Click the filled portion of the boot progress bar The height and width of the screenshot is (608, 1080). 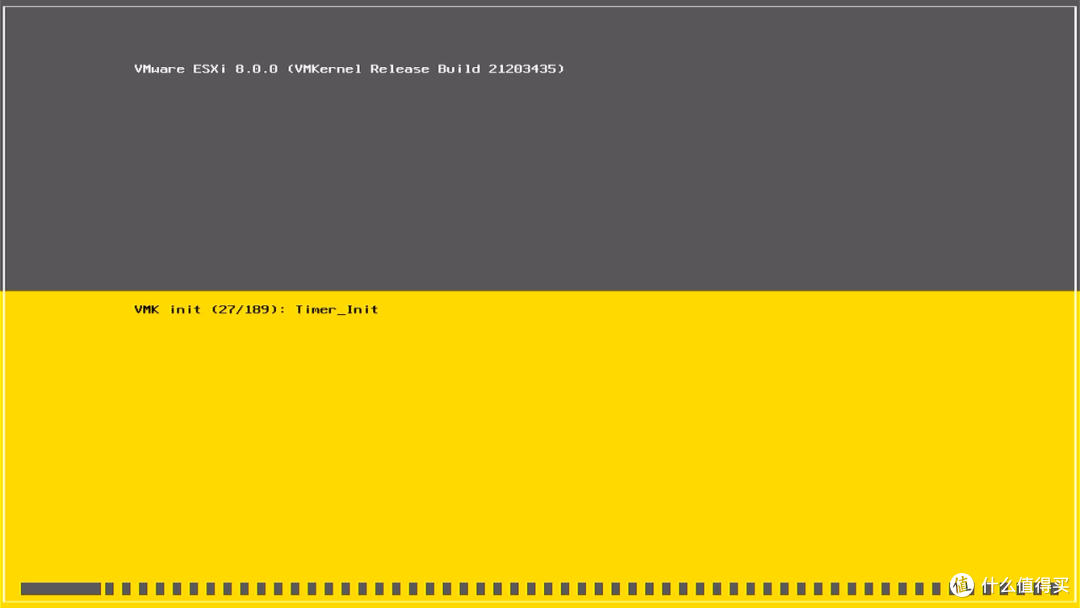coord(60,589)
